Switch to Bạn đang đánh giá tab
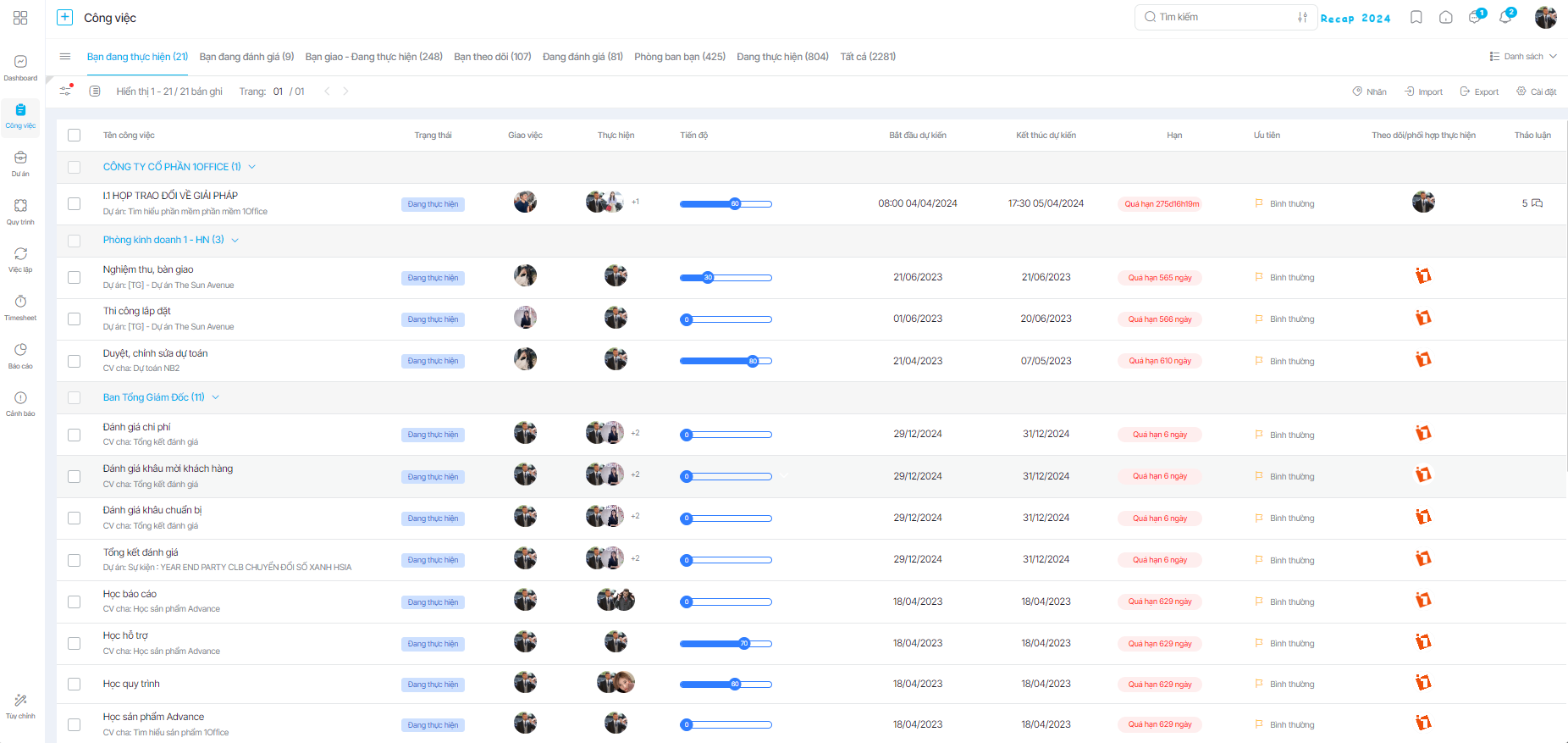The height and width of the screenshot is (743, 1568). pos(246,57)
